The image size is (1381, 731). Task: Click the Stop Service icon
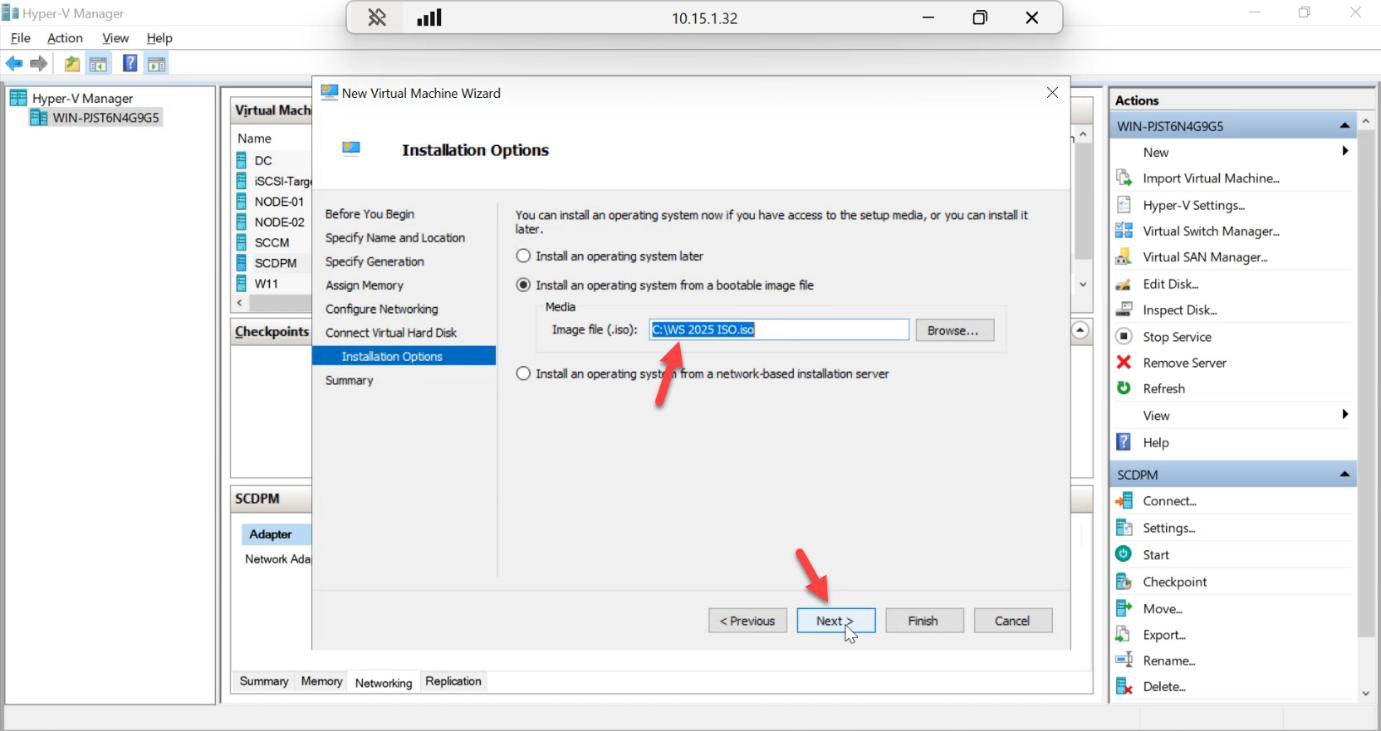[1124, 337]
